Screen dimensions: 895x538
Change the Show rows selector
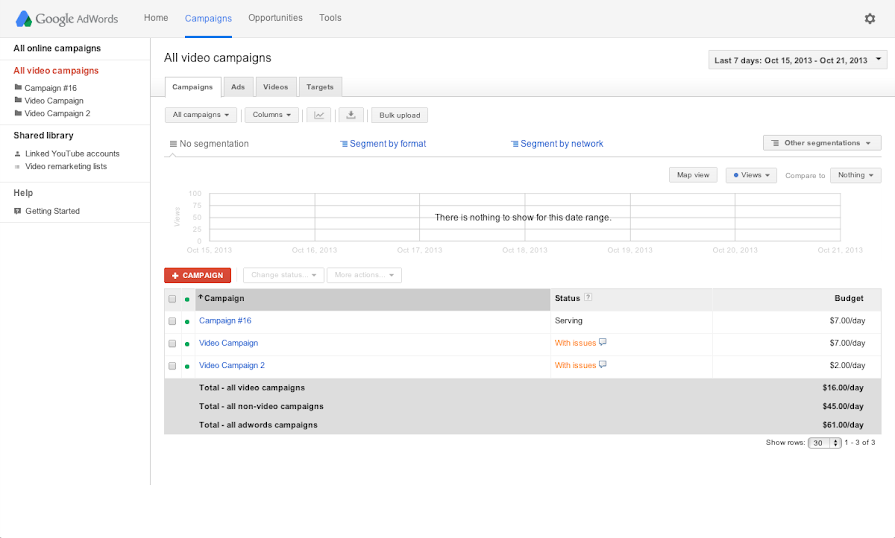click(824, 443)
